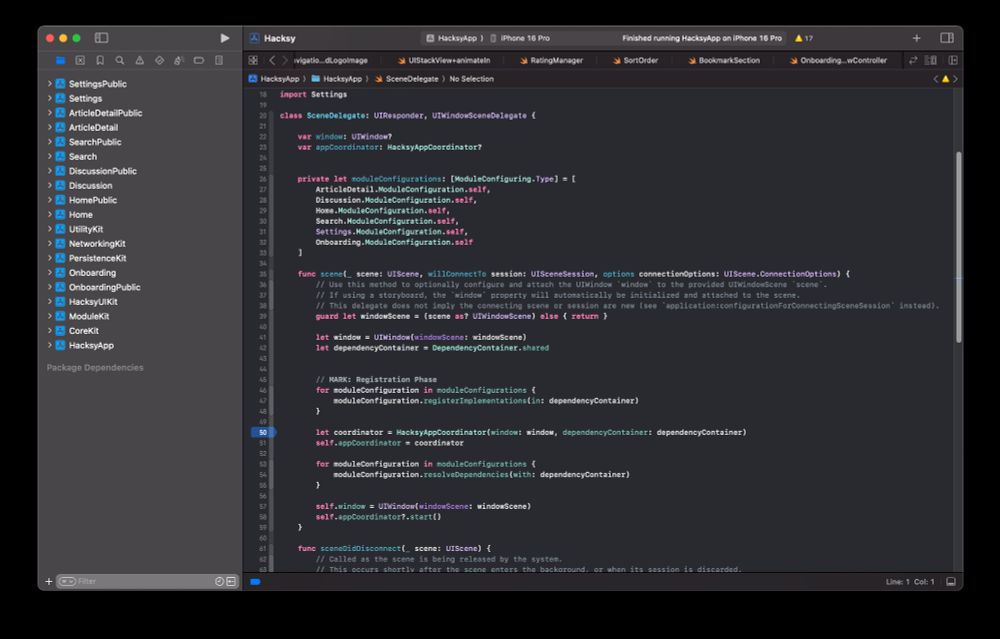
Task: Switch to the RatingManager tab
Action: [x=555, y=60]
